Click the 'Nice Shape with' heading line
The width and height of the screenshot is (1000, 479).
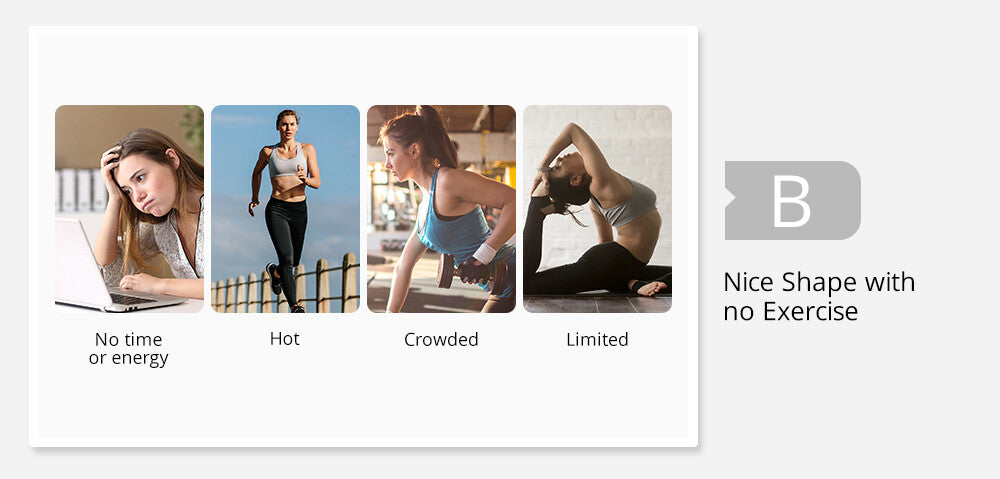pyautogui.click(x=820, y=282)
